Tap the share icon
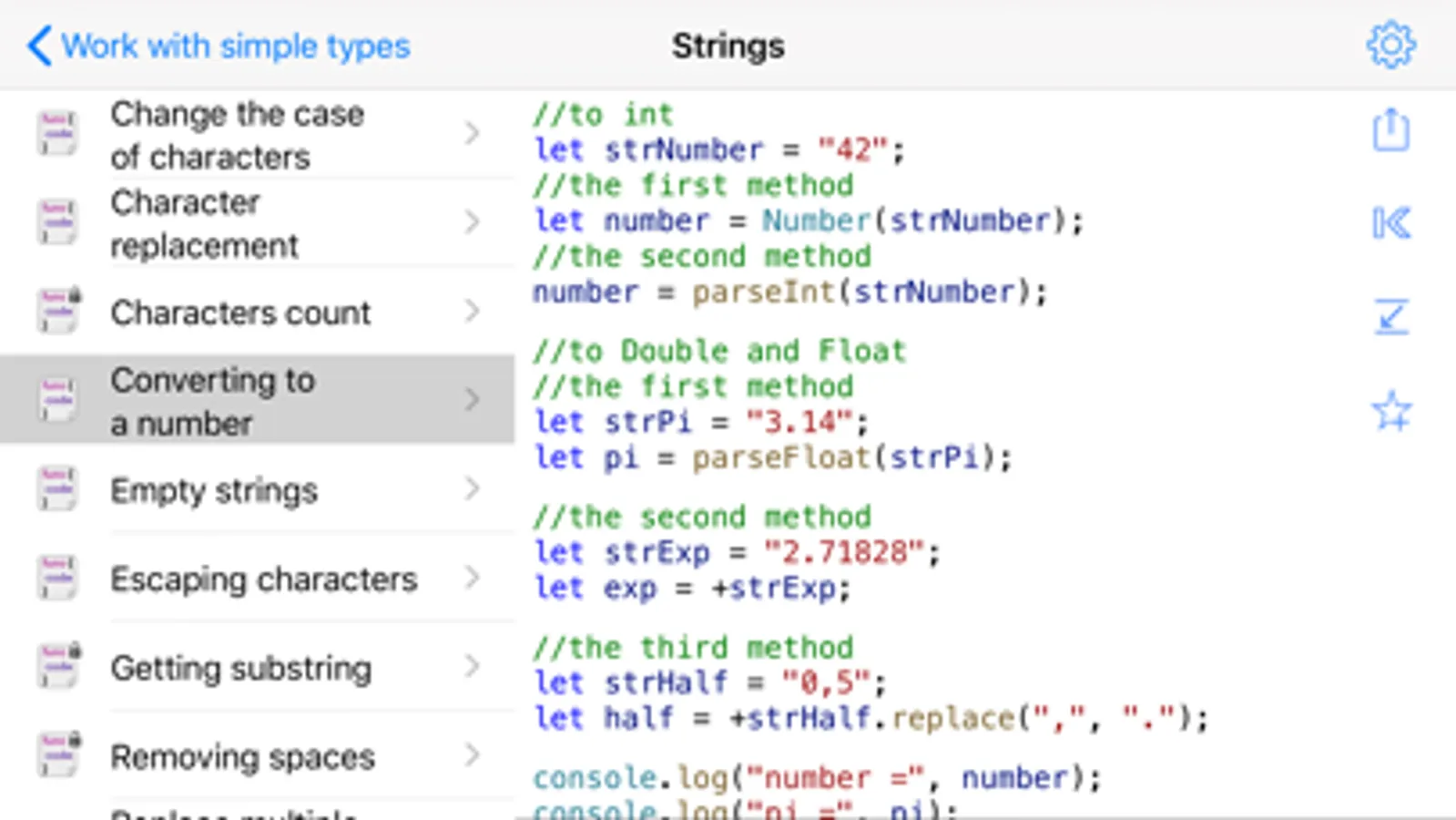 coord(1390,130)
